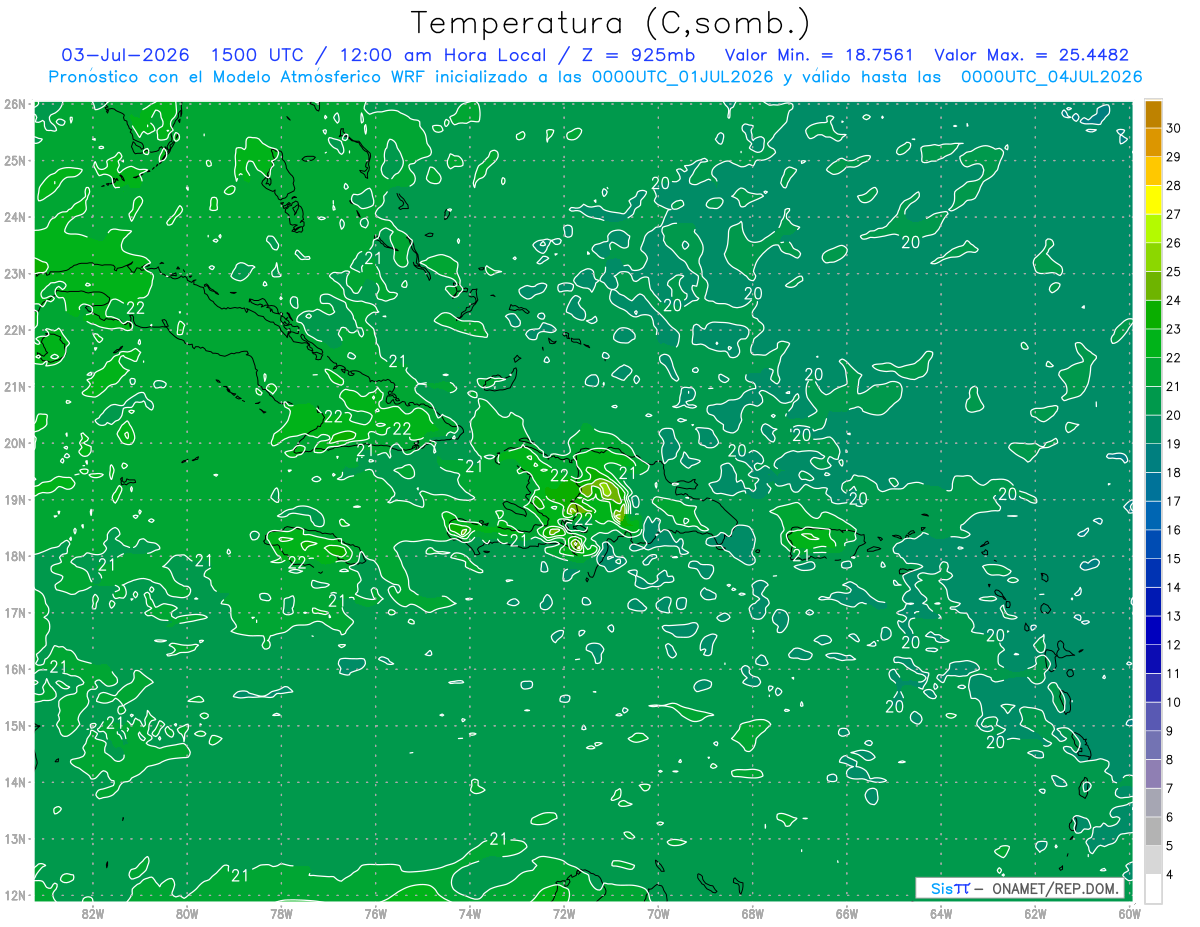Click the 'Sisπ' logo text

(950, 888)
